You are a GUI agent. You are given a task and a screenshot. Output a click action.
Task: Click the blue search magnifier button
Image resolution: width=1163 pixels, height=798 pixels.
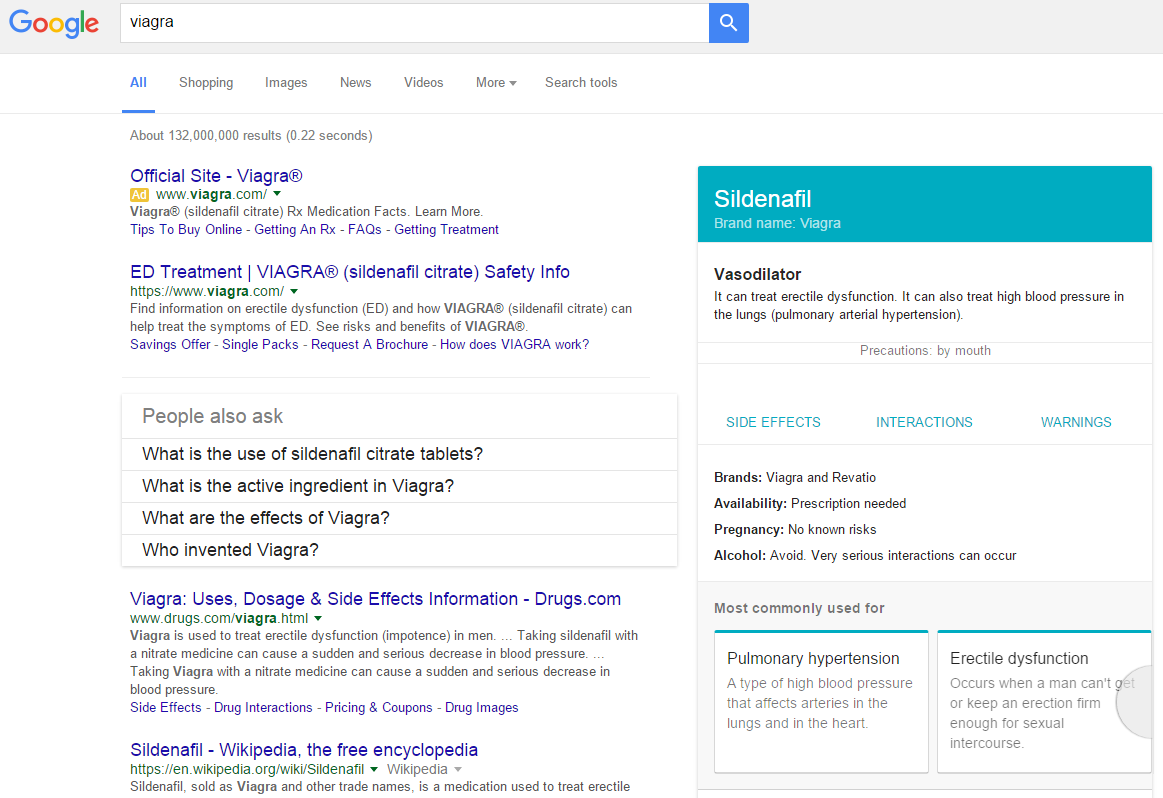[728, 23]
